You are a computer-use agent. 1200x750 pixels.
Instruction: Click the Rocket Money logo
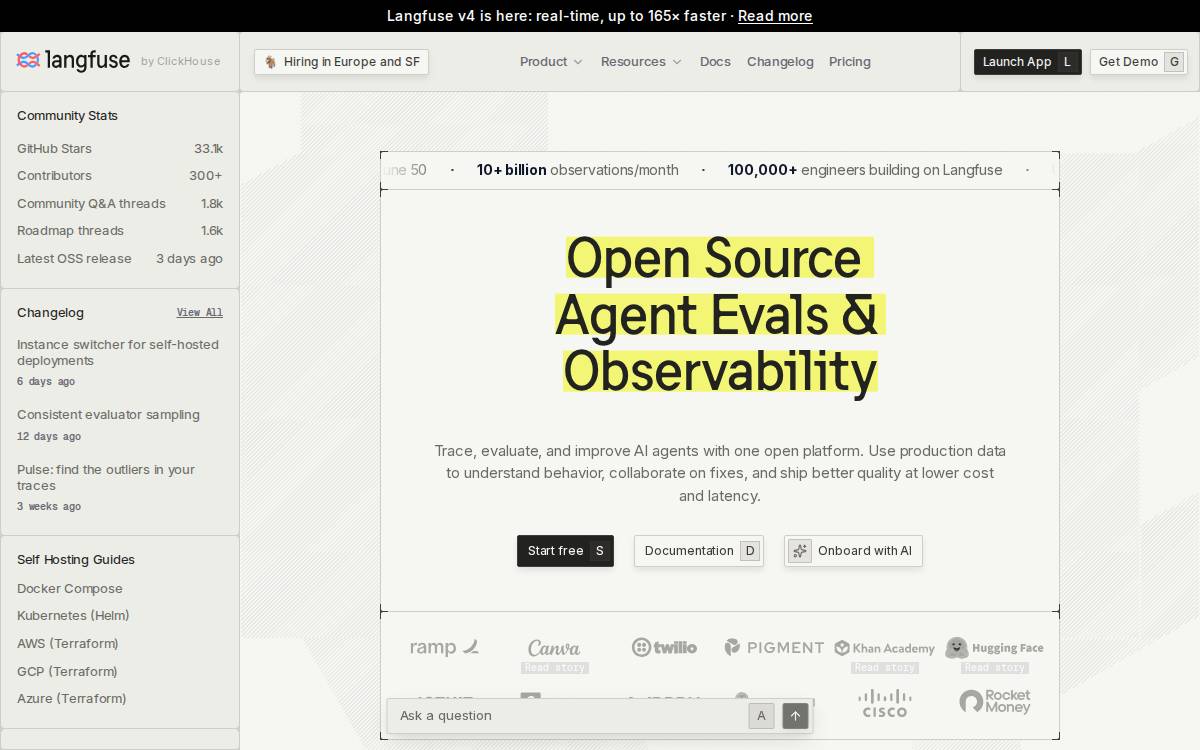tap(994, 702)
